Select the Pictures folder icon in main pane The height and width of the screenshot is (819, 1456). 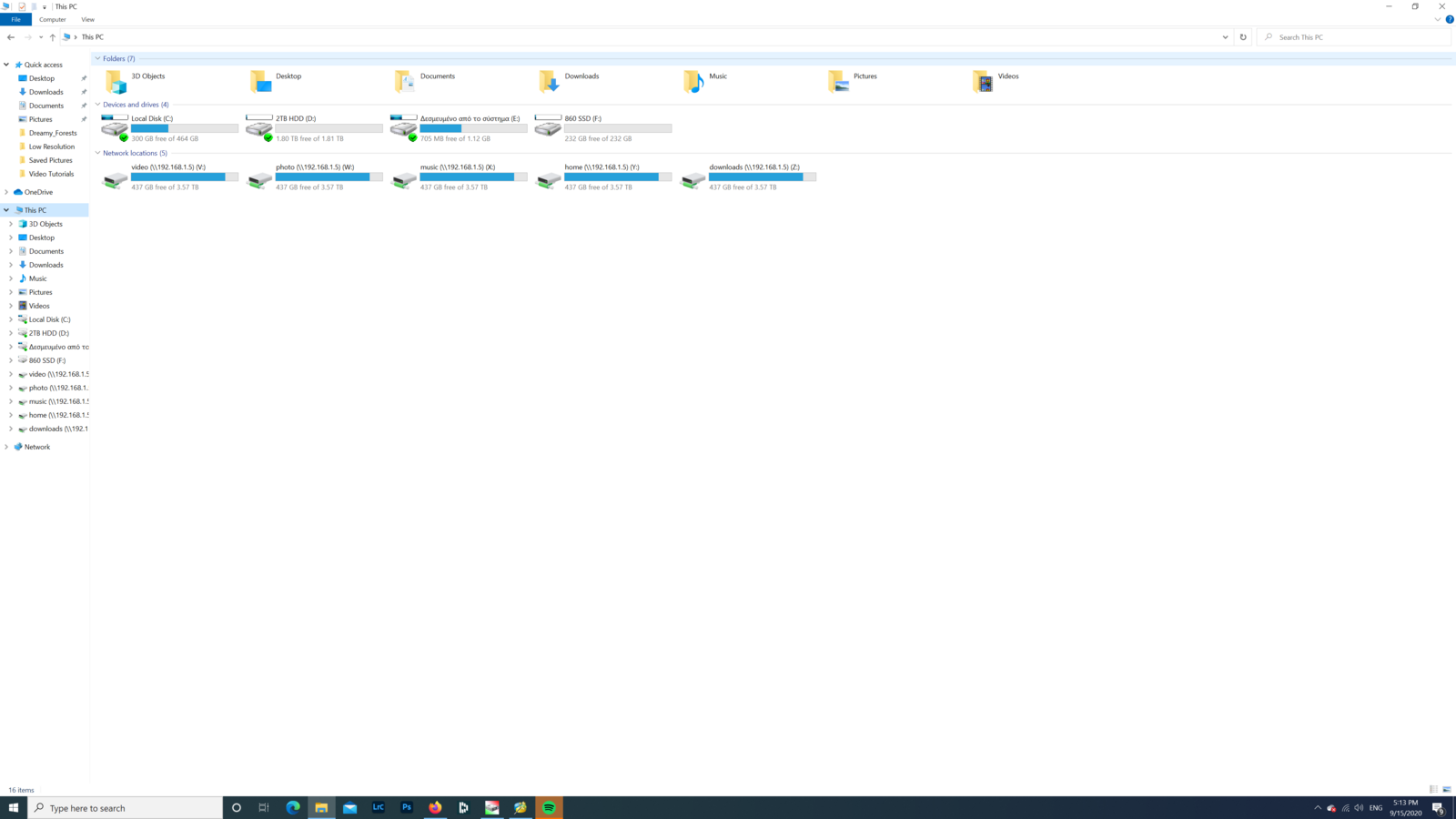point(838,82)
